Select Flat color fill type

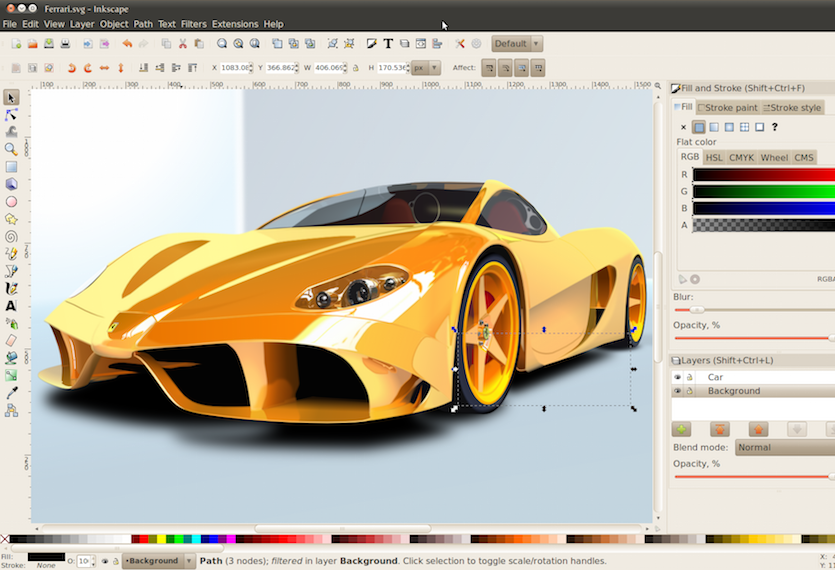coord(699,127)
